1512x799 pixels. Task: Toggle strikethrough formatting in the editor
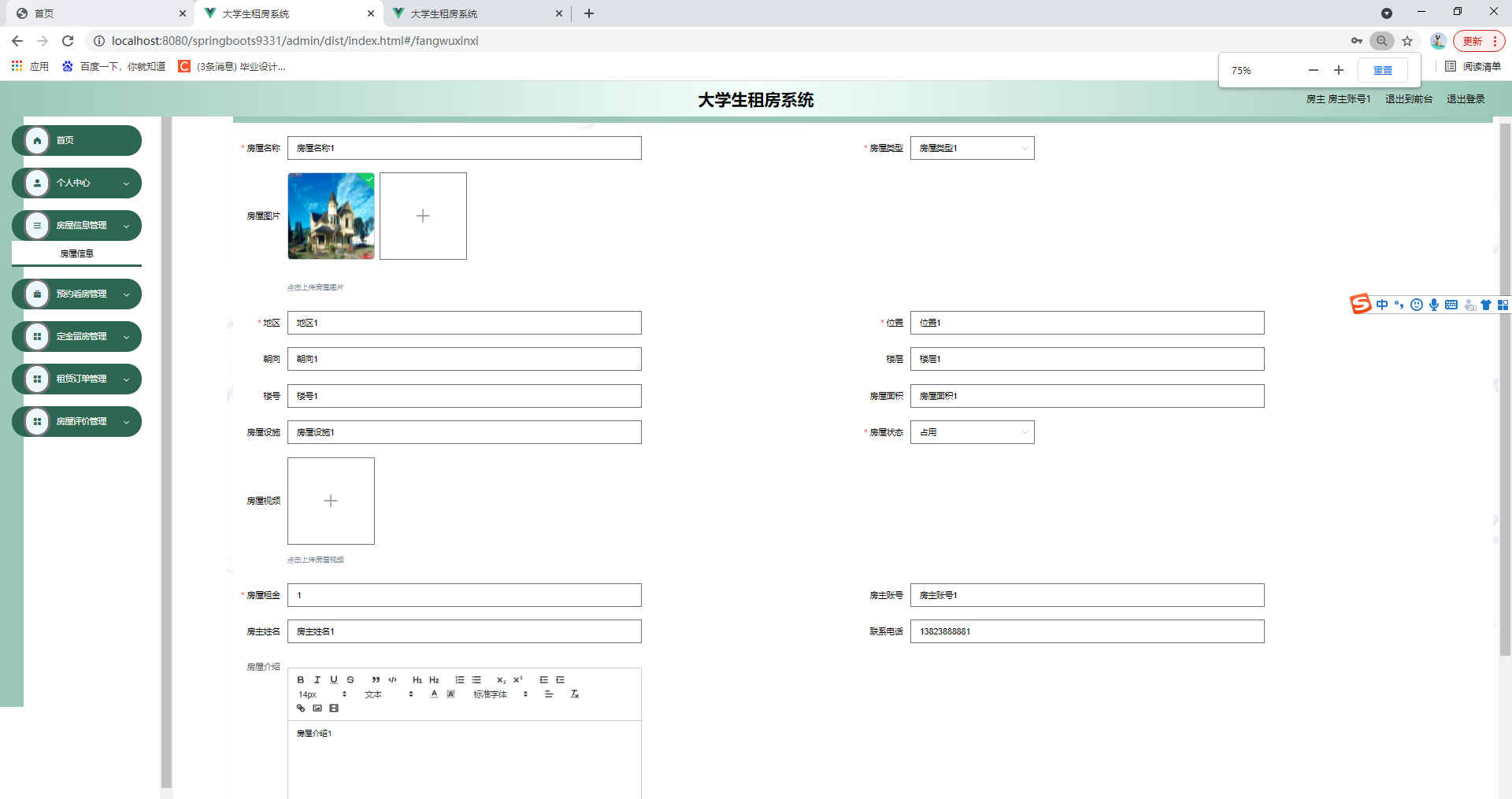pyautogui.click(x=350, y=679)
